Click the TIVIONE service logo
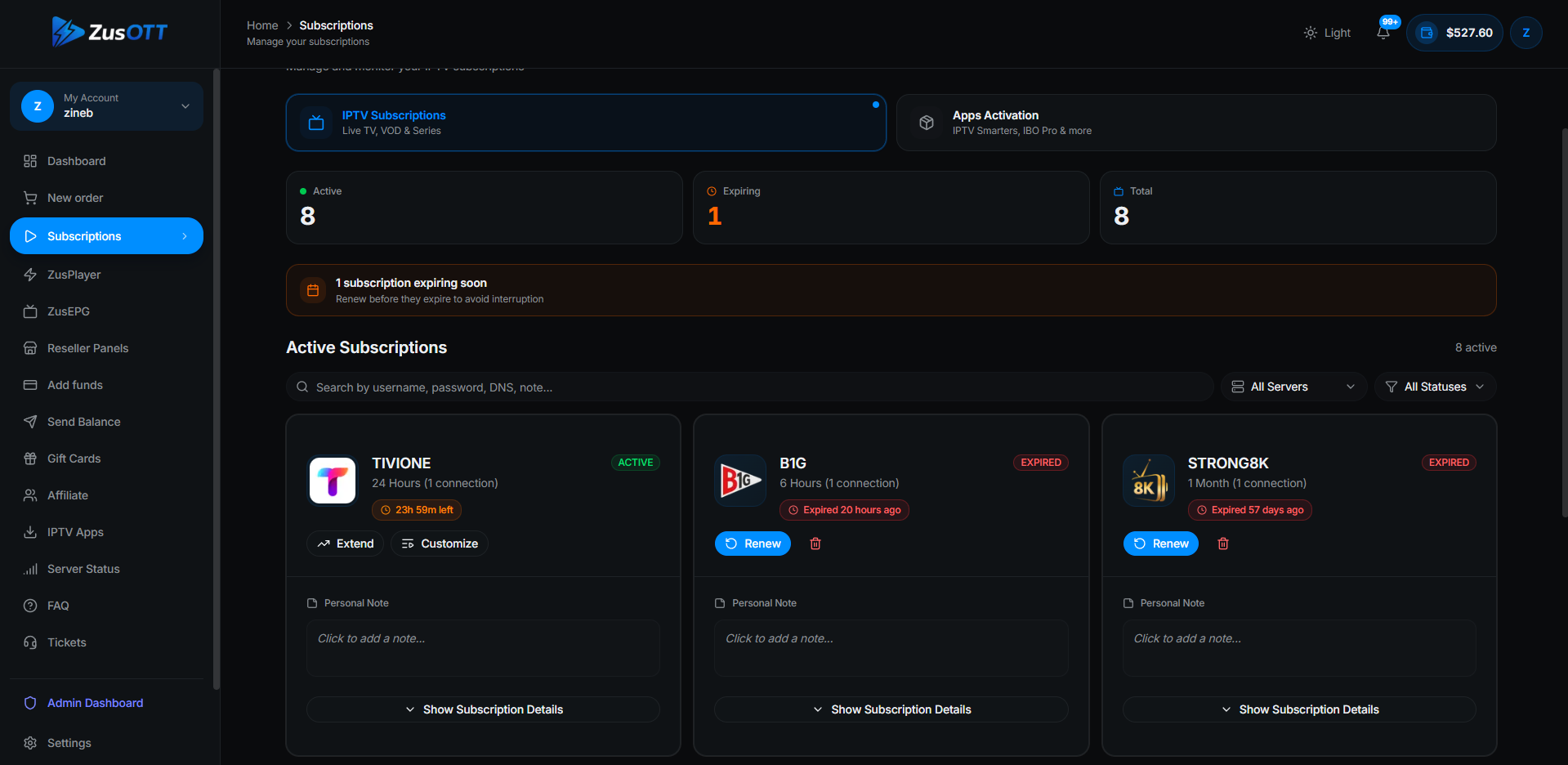This screenshot has width=1568, height=765. [x=333, y=481]
